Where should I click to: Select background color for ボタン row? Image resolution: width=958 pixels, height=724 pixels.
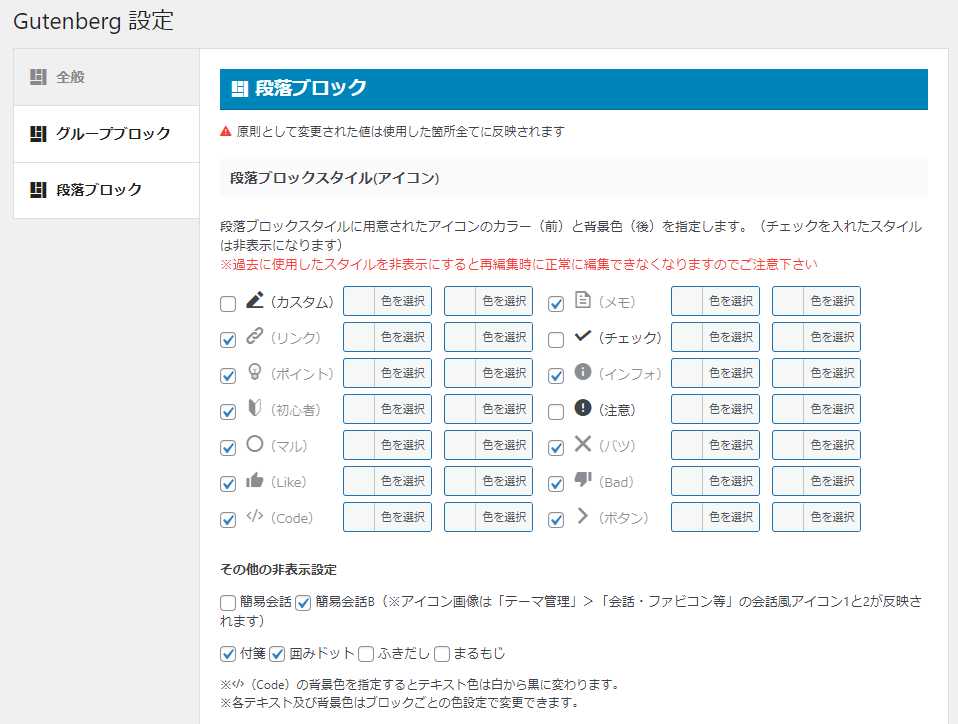[x=816, y=517]
